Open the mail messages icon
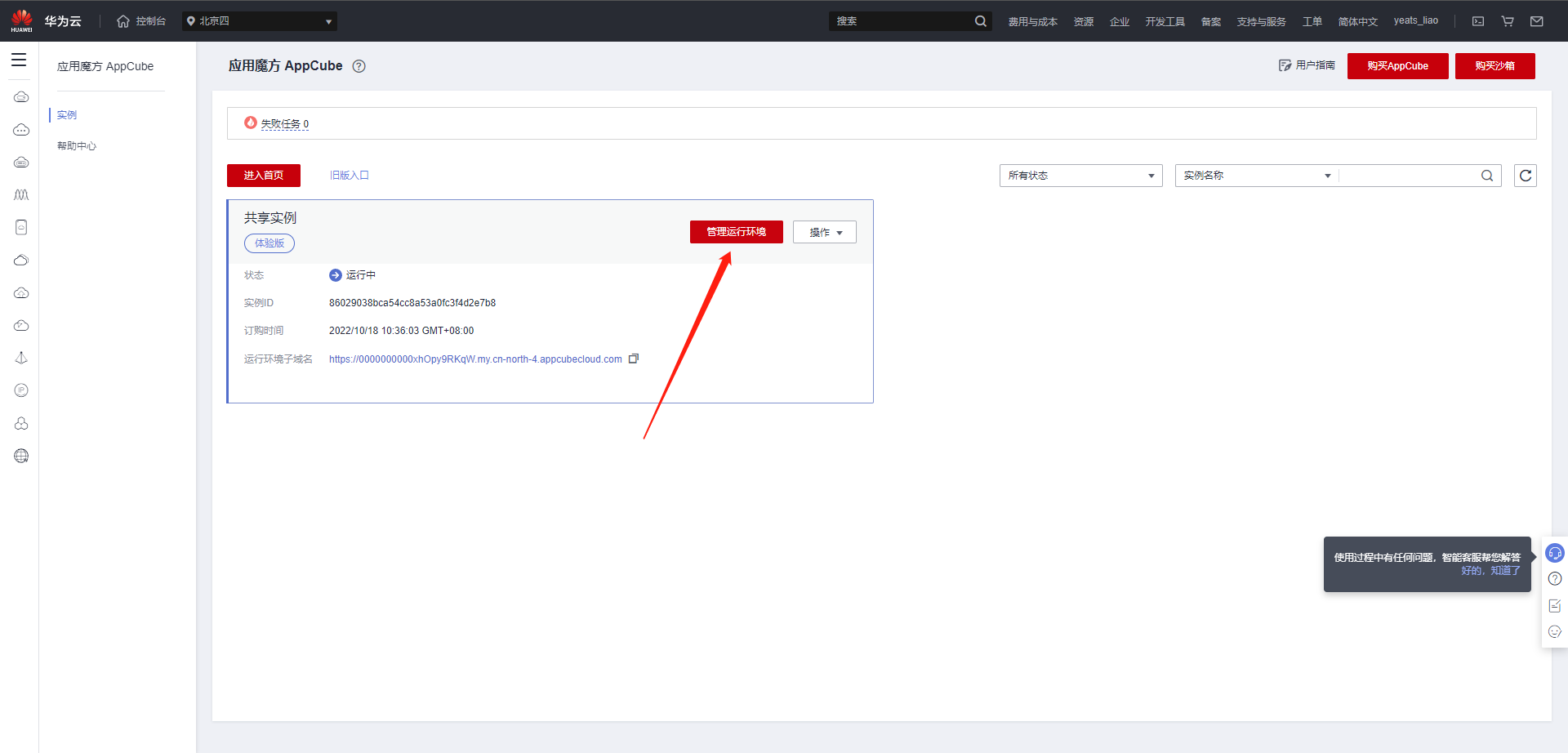Viewport: 1568px width, 753px height. (1537, 21)
